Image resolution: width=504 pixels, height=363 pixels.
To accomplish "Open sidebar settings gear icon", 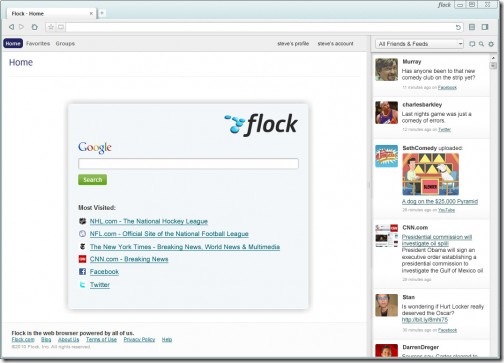I will click(x=491, y=44).
